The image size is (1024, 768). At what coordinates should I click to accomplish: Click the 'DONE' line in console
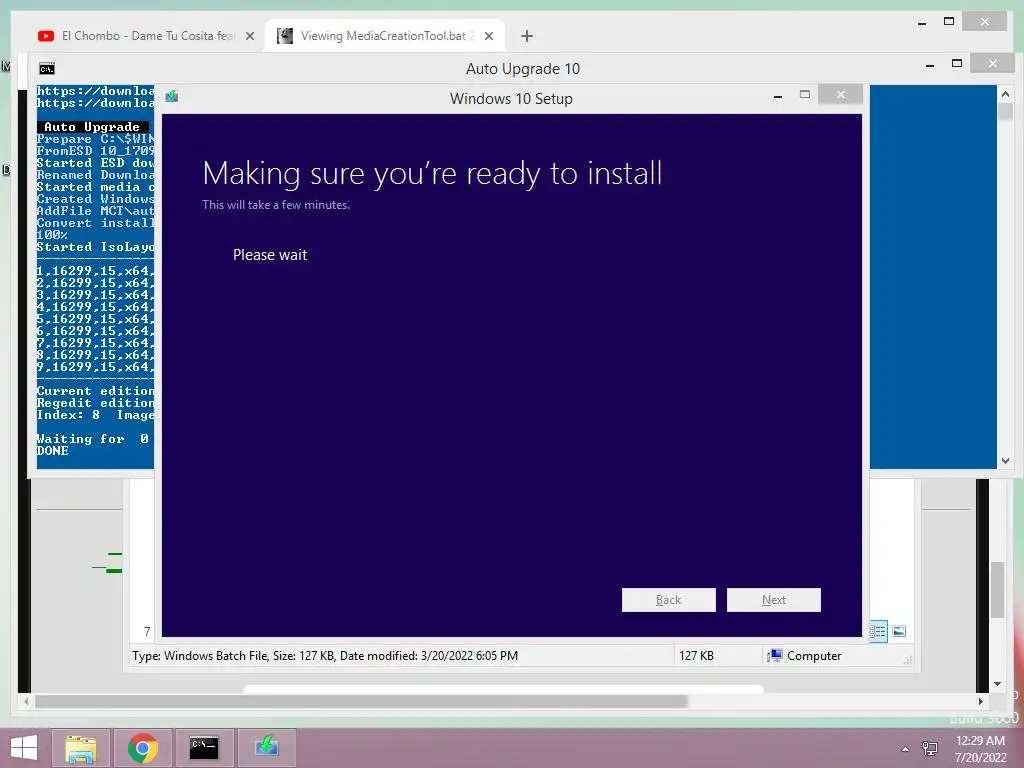[52, 451]
